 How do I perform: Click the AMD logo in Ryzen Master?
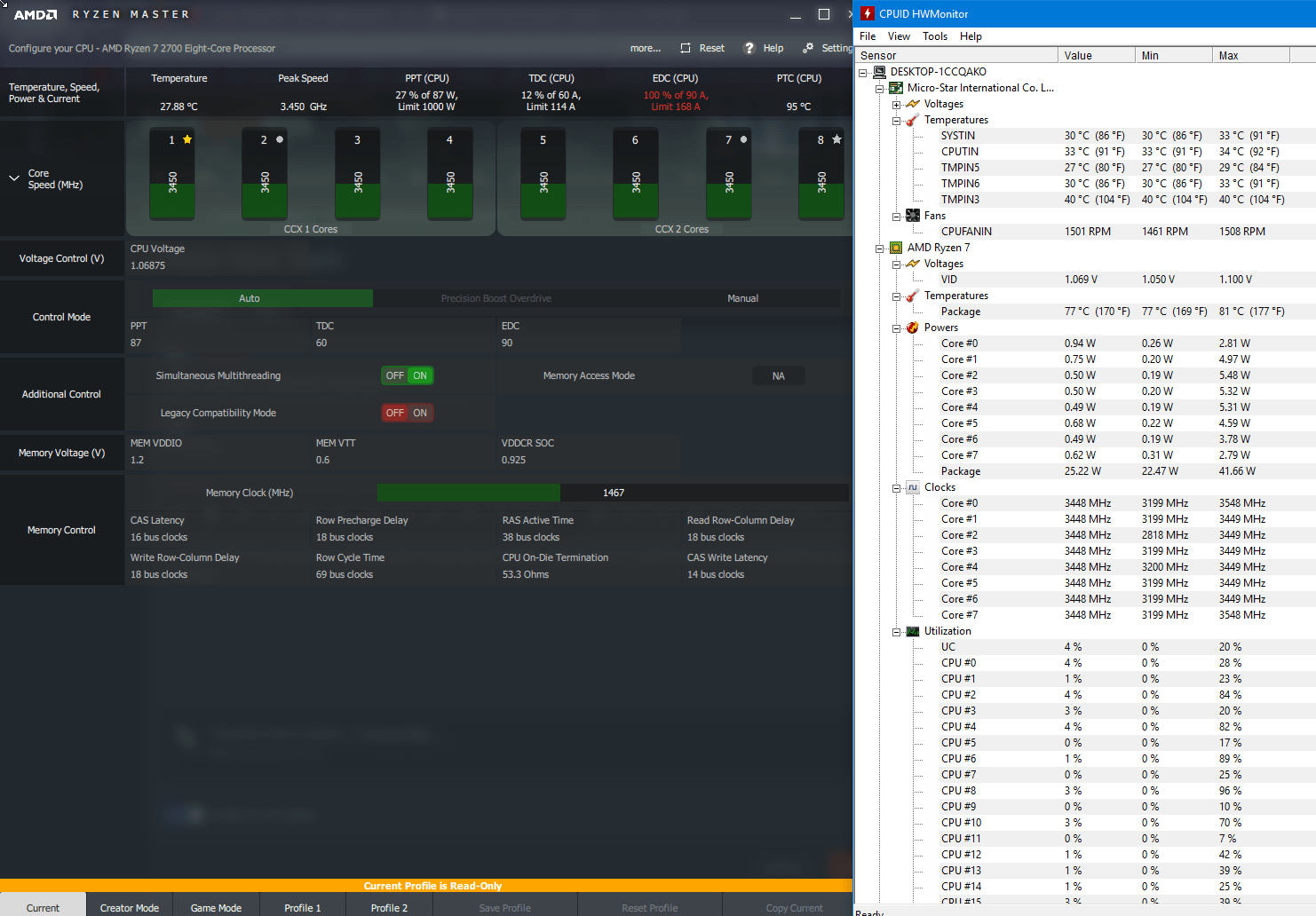36,14
